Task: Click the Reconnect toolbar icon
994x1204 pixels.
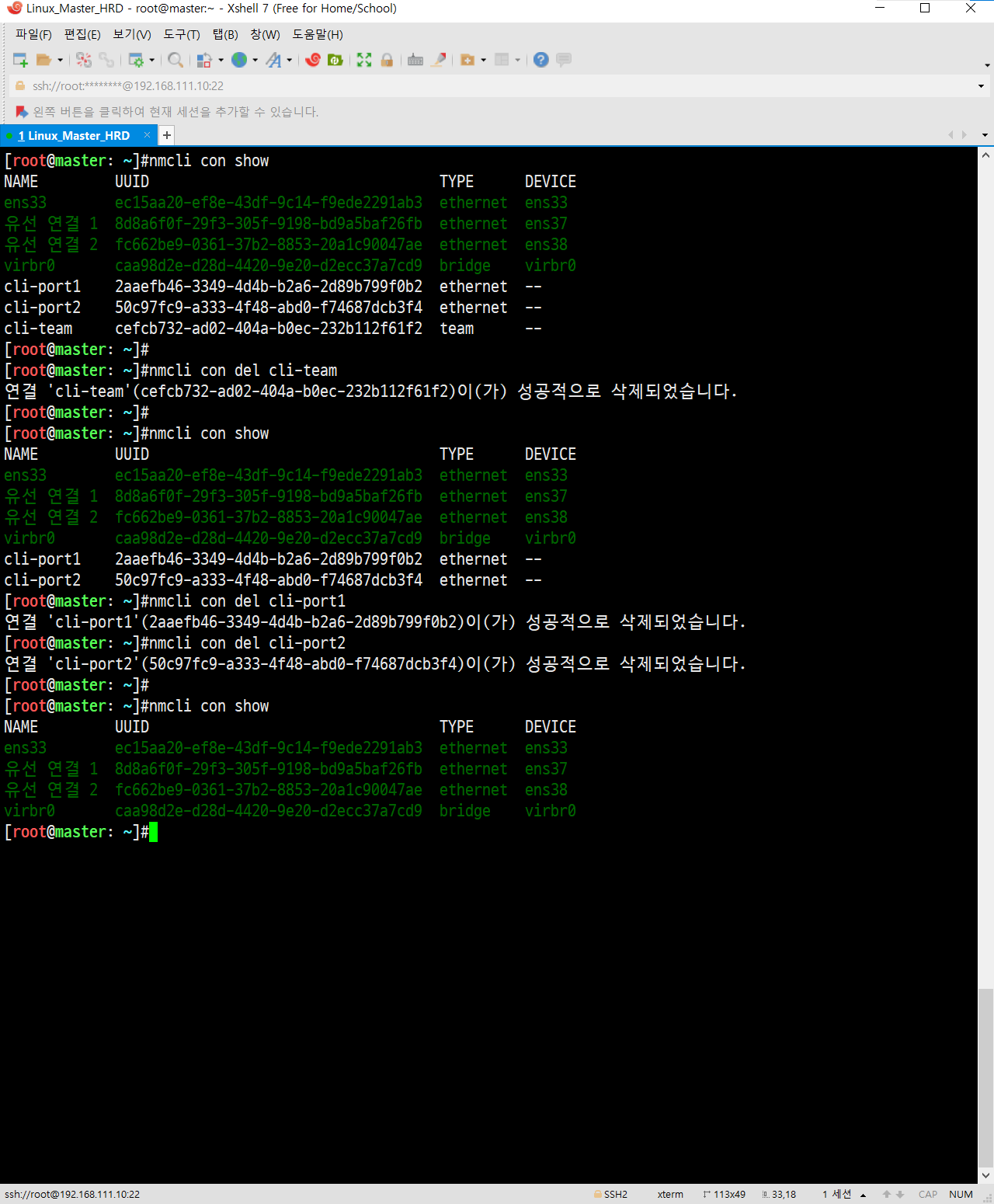Action: (x=106, y=60)
